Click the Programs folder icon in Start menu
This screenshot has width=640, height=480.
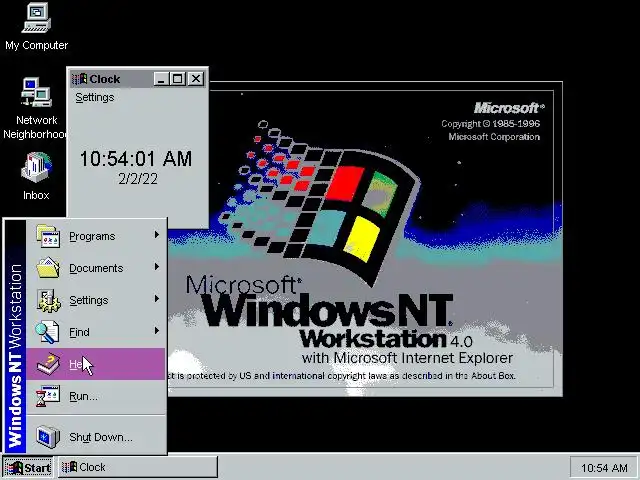48,236
